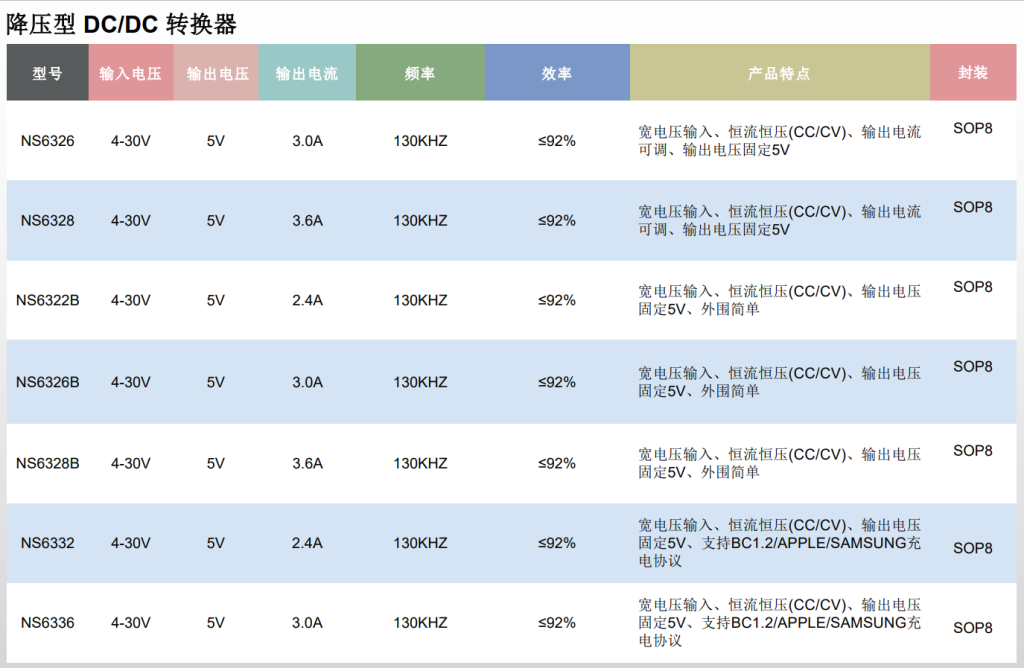Click 3.6A output current in NS6328 row
Image resolution: width=1024 pixels, height=668 pixels.
(308, 221)
